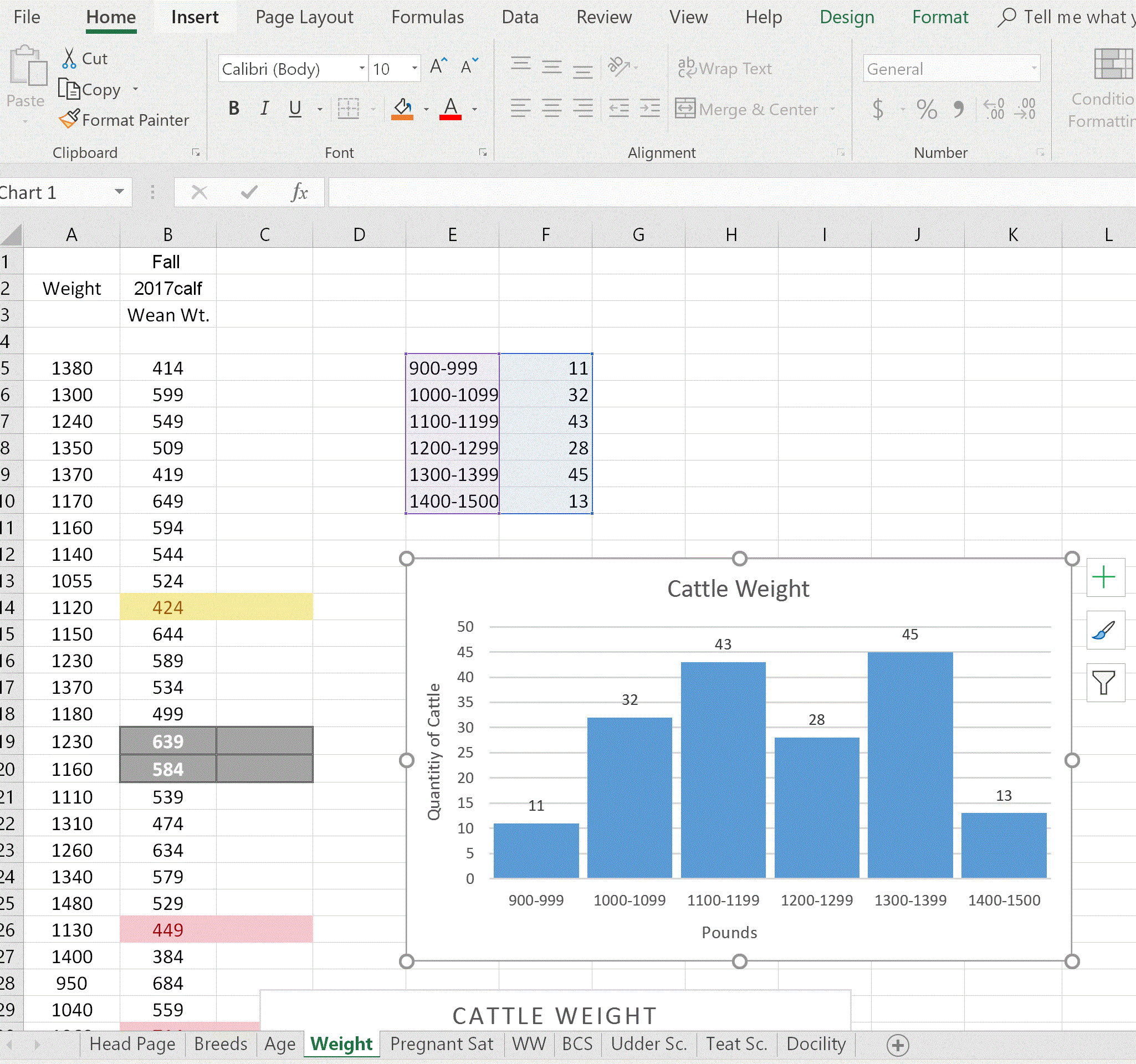Open the Chart Elements plus button
Image resolution: width=1136 pixels, height=1064 pixels.
pyautogui.click(x=1105, y=577)
